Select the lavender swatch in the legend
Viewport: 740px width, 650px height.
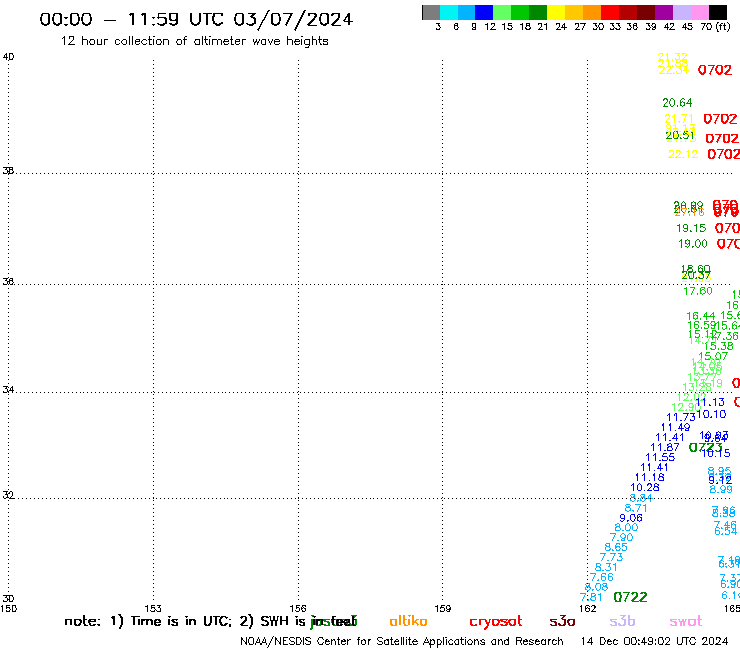[x=681, y=12]
